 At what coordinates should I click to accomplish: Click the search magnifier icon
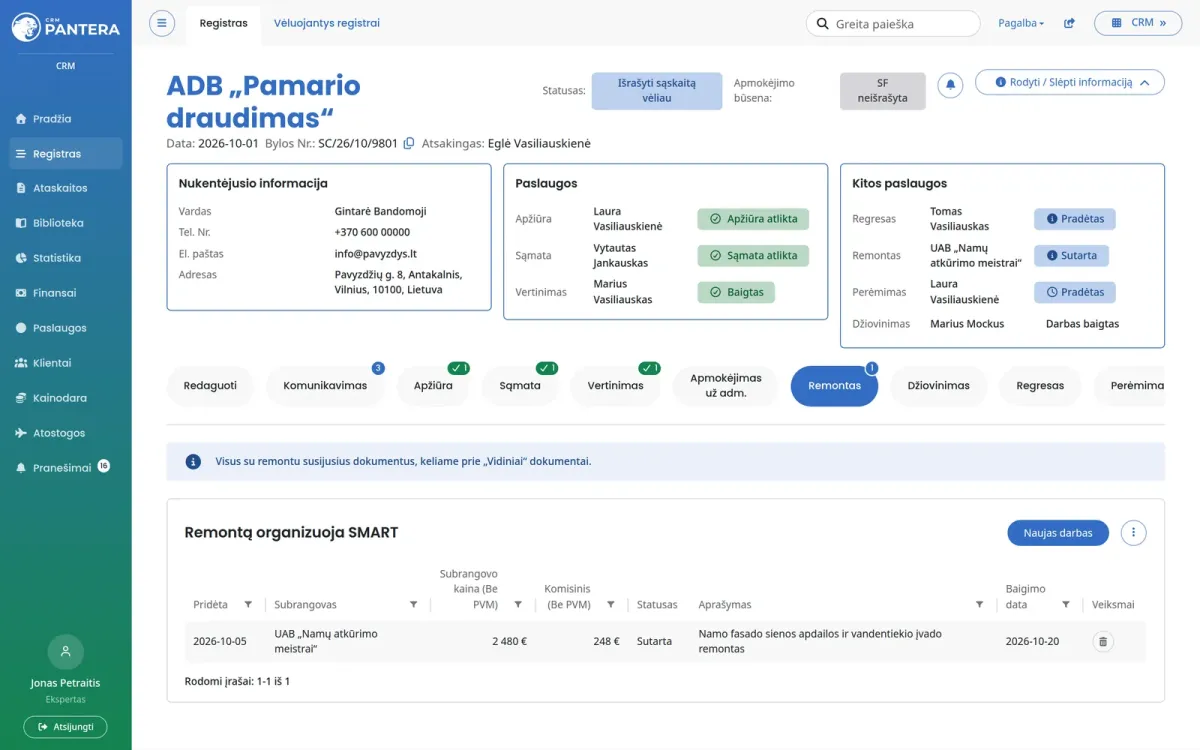pos(823,23)
